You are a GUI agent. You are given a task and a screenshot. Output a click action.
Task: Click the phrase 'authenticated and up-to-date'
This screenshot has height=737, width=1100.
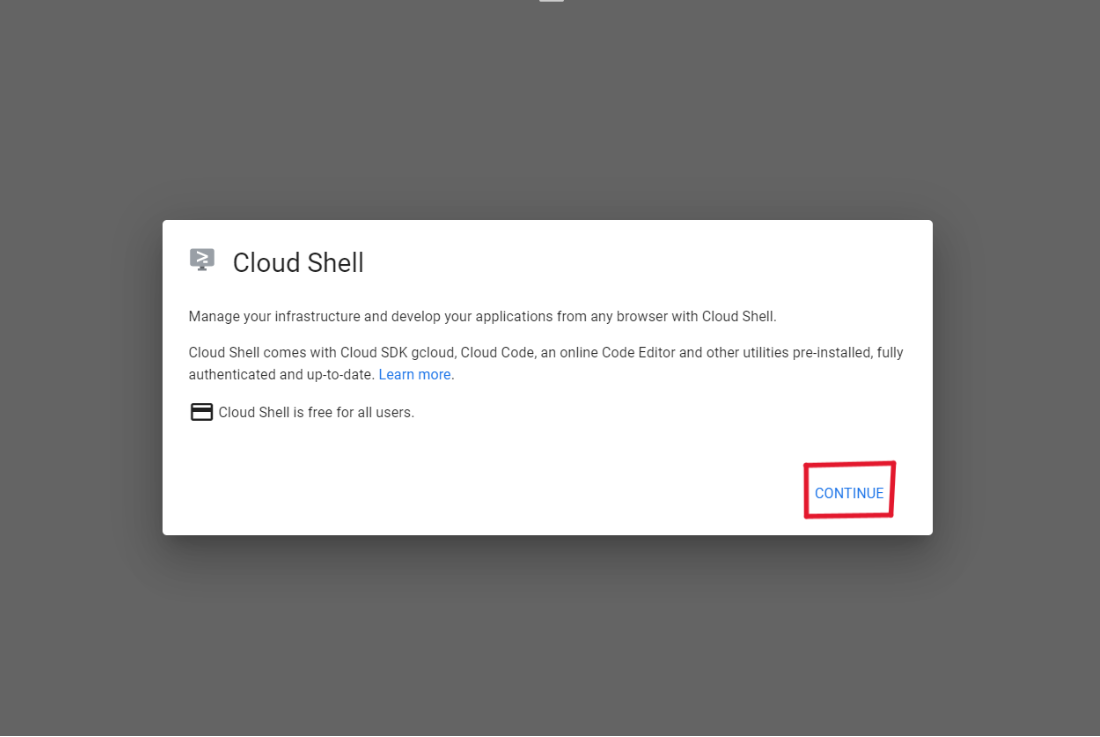[x=281, y=375]
